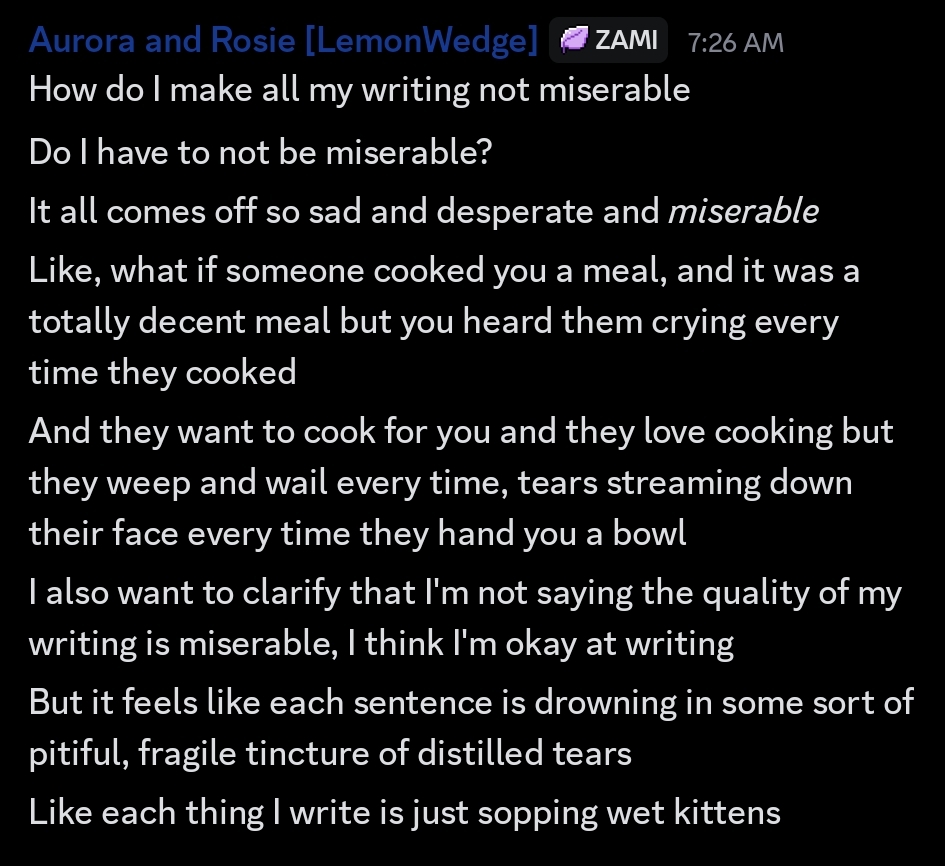Click the line "Like, what if someone cooked you"
The width and height of the screenshot is (945, 866).
[444, 271]
